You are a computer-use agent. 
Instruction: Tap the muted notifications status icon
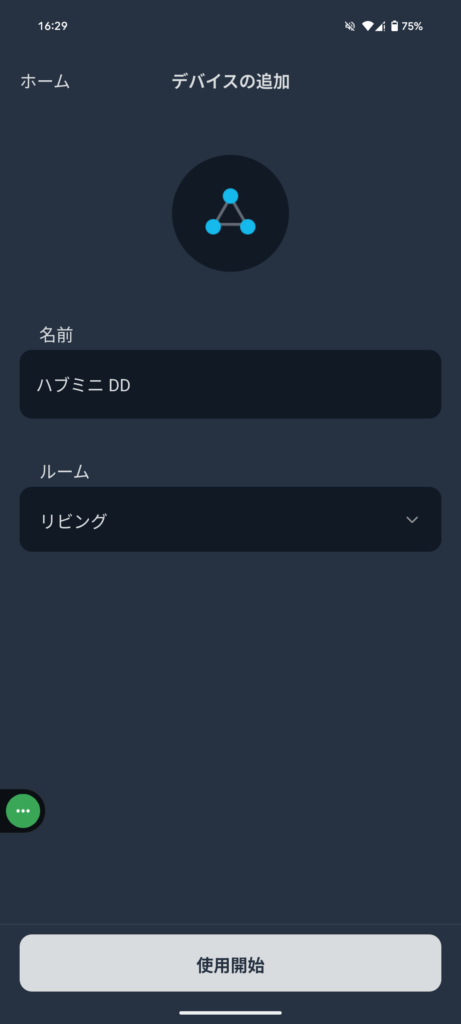click(x=349, y=26)
